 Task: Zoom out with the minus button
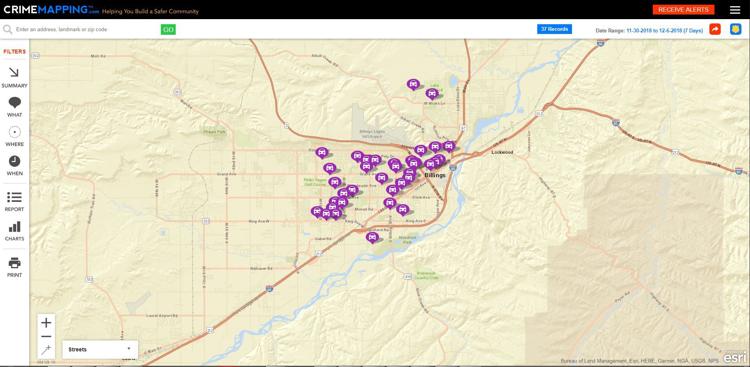(46, 336)
